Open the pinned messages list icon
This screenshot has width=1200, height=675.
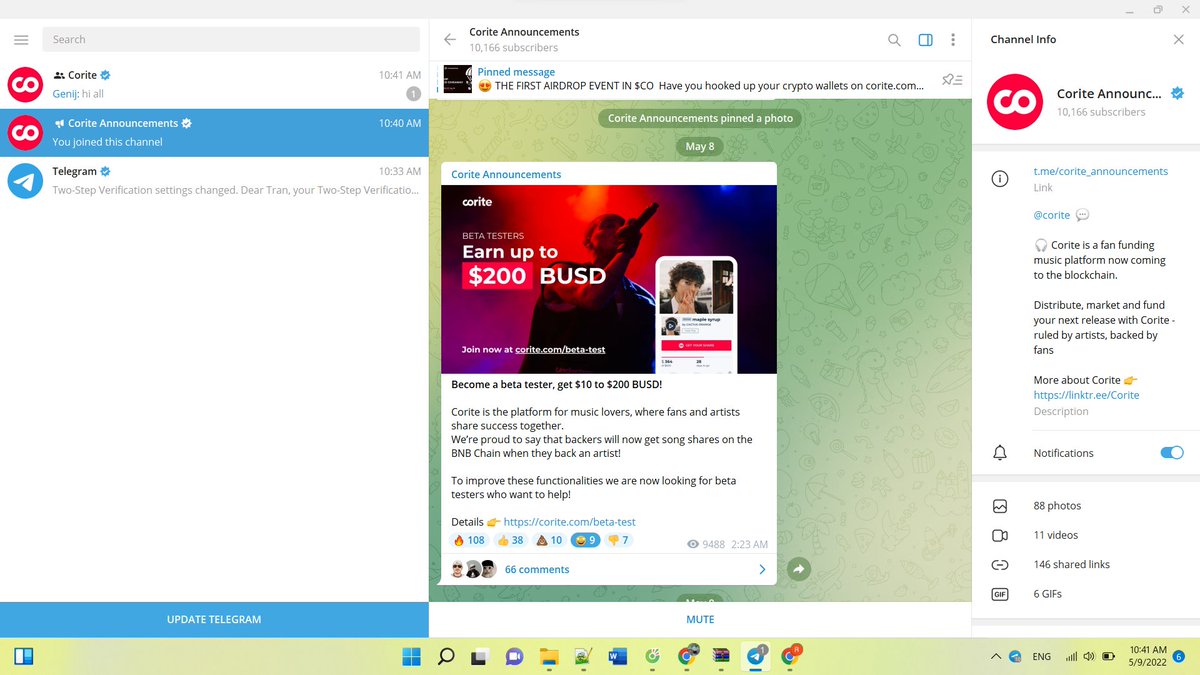tap(952, 80)
